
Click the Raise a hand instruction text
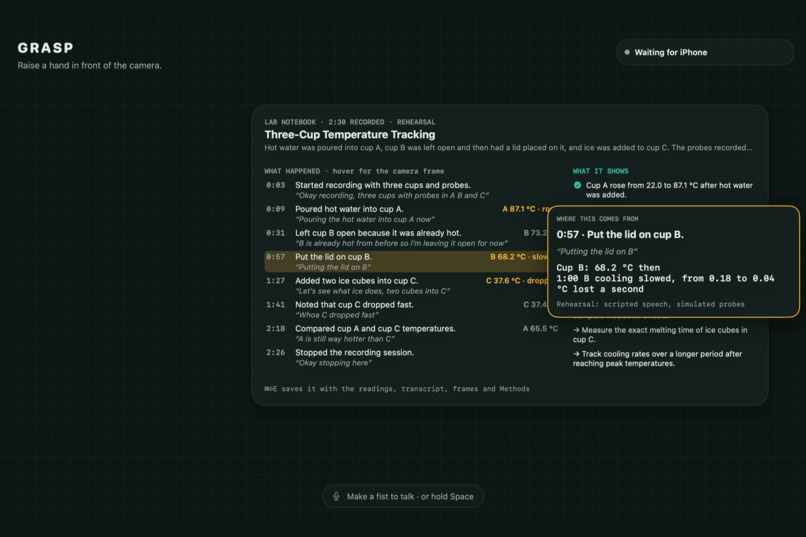pyautogui.click(x=89, y=65)
